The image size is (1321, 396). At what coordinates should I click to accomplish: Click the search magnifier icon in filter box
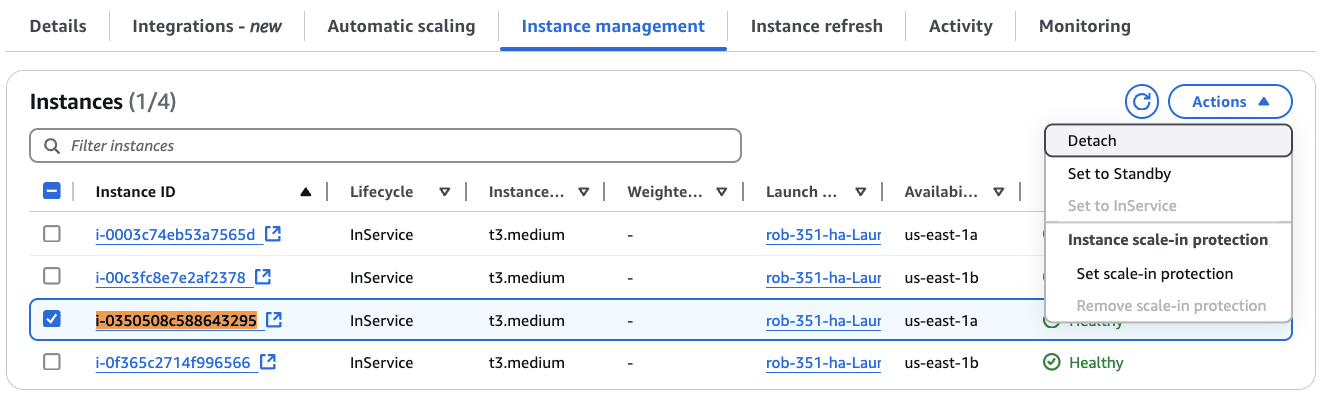52,146
